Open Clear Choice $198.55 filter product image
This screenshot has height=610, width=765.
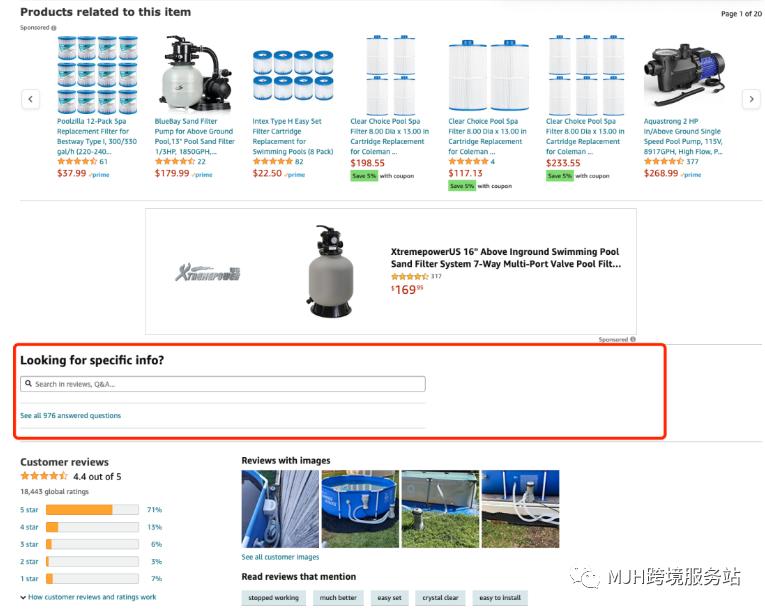click(x=391, y=75)
